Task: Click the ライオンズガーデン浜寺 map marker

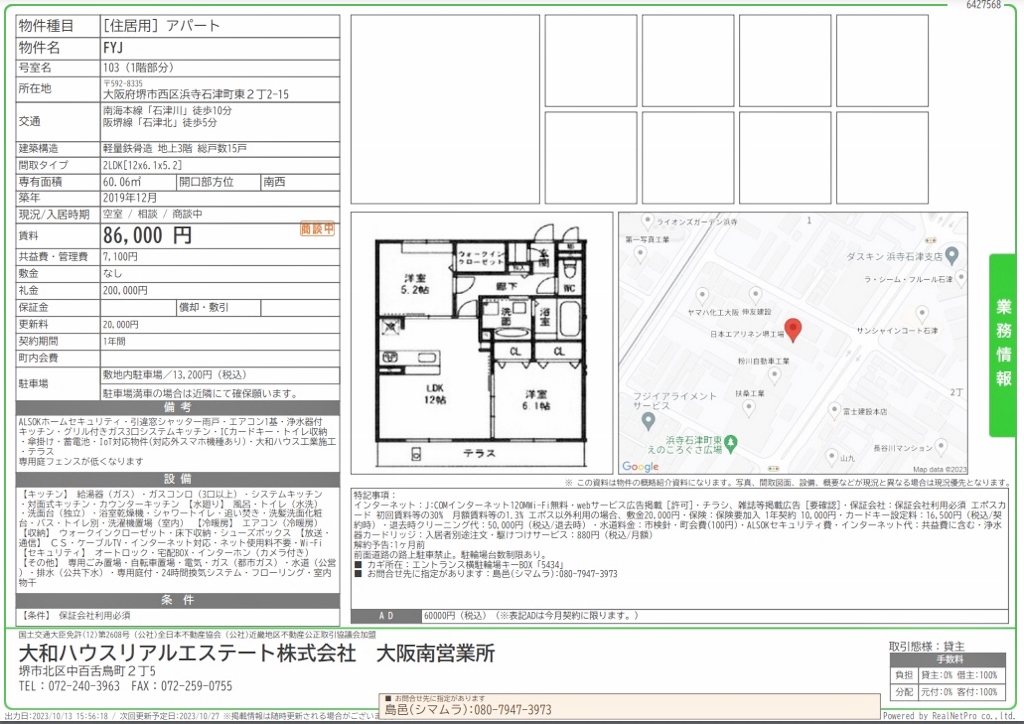Action: pyautogui.click(x=647, y=221)
